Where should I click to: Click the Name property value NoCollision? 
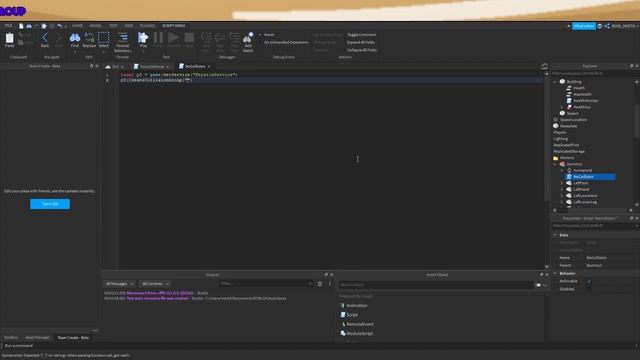point(597,258)
